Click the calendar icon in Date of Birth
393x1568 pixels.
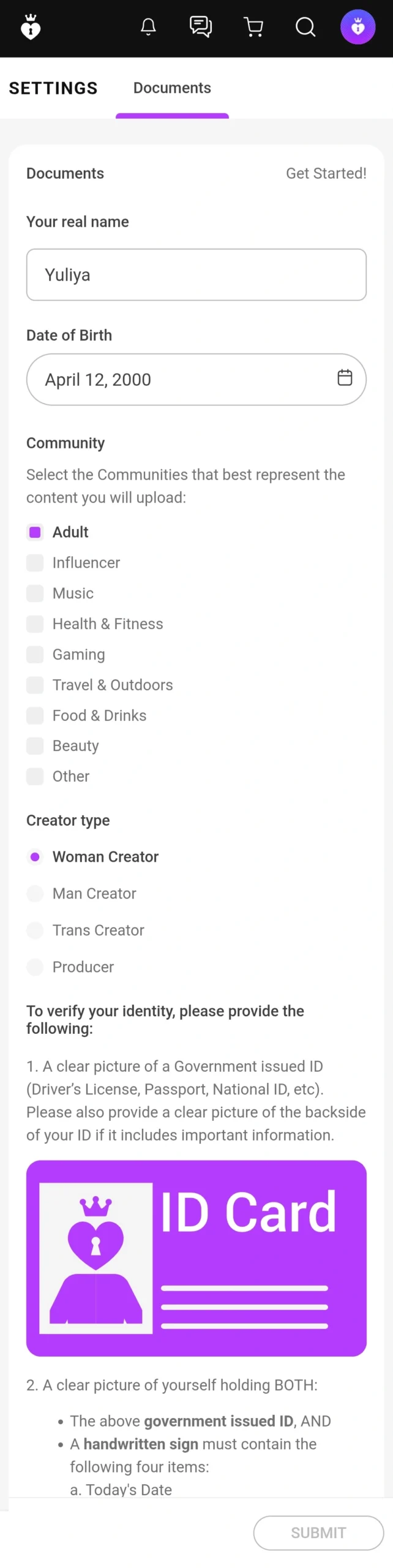pos(345,378)
